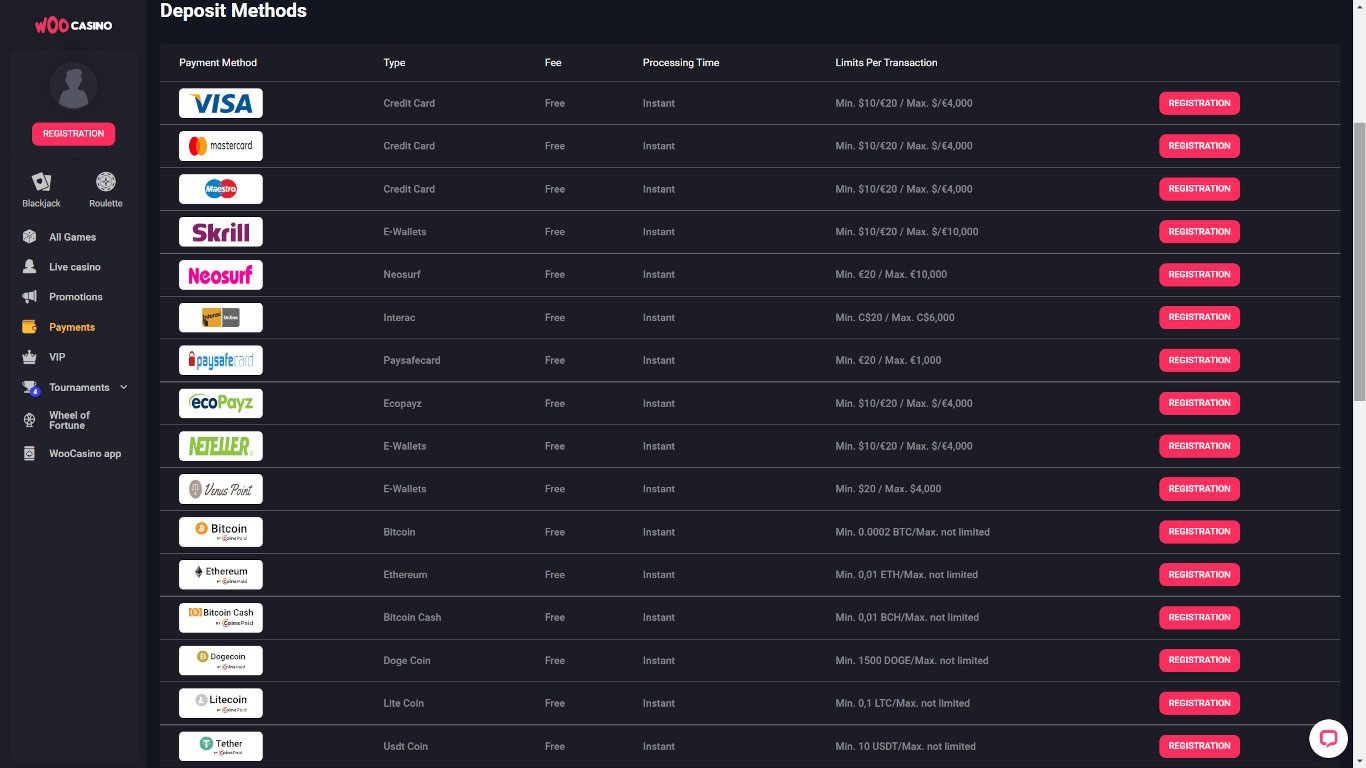Open Wheel of Fortune page
Viewport: 1366px width, 768px height.
70,420
